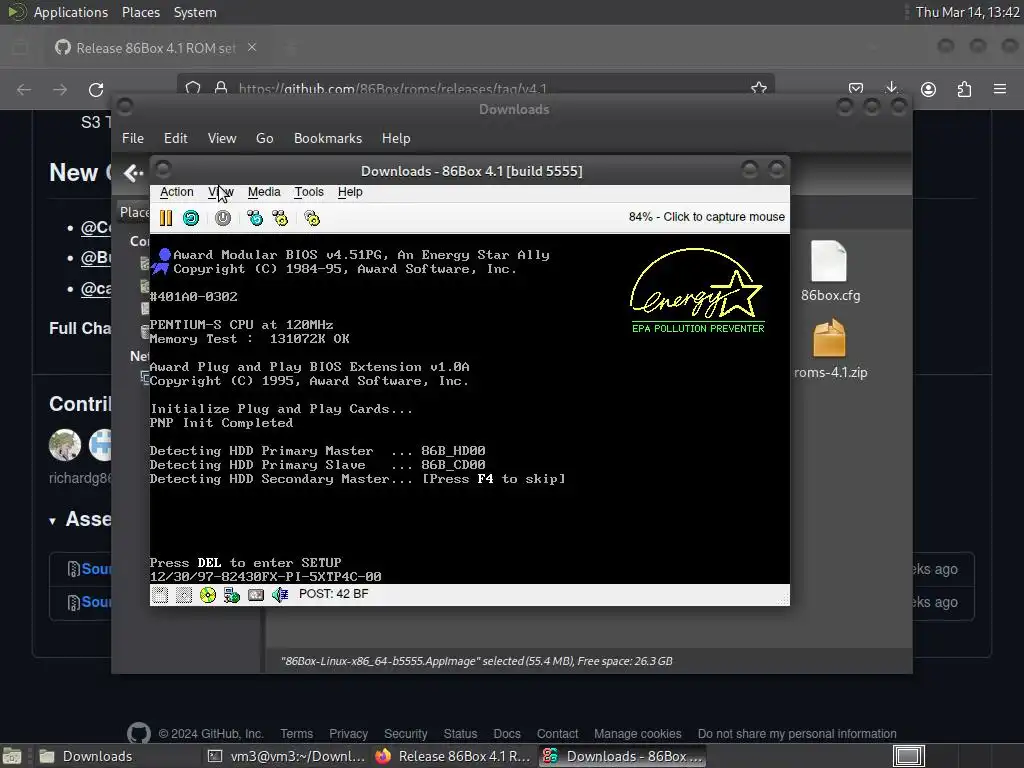Open Bookmarks menu in Downloads file manager
Screen dimensions: 1024x768
coord(328,138)
